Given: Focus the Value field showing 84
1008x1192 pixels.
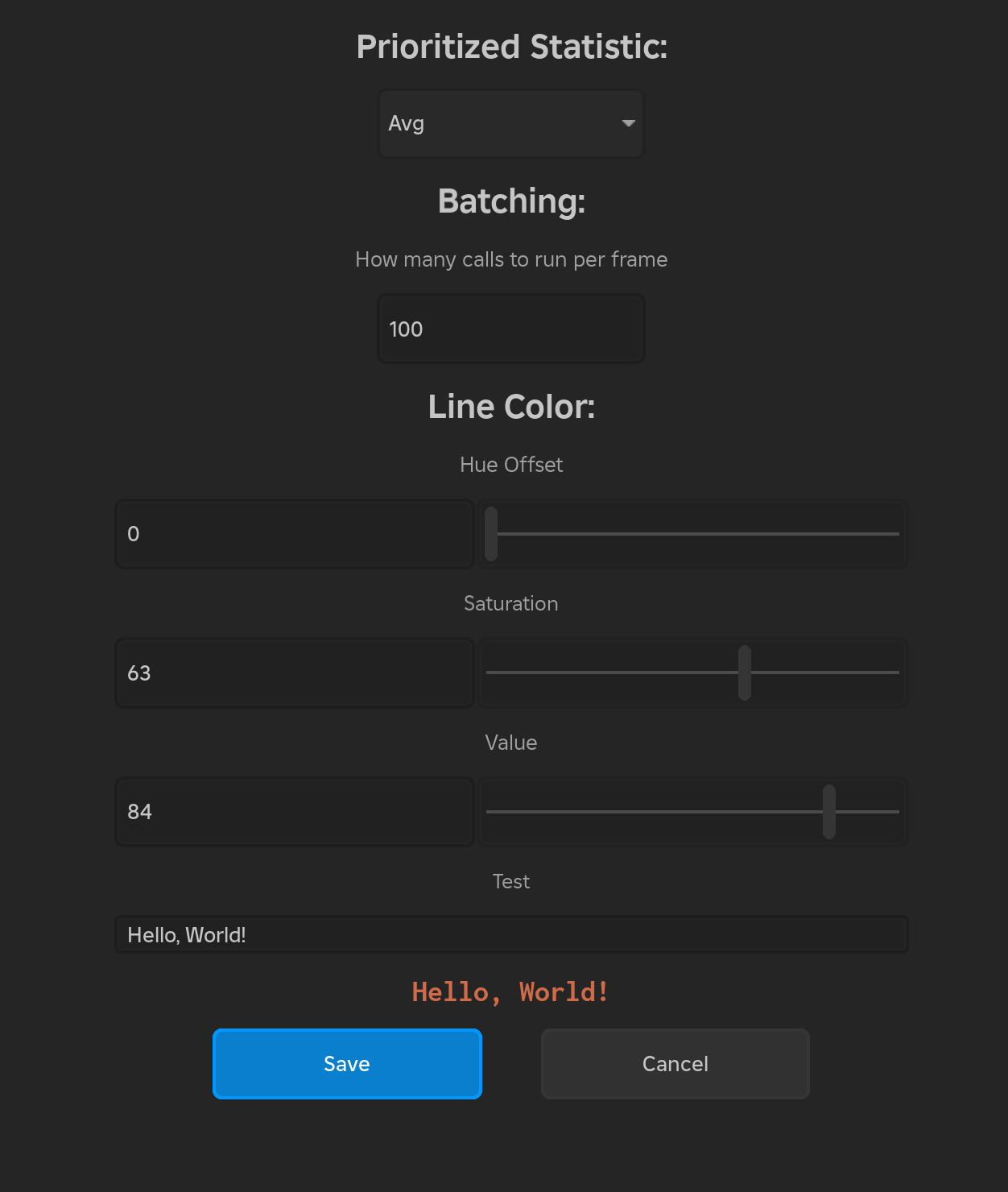Looking at the screenshot, I should tap(294, 812).
